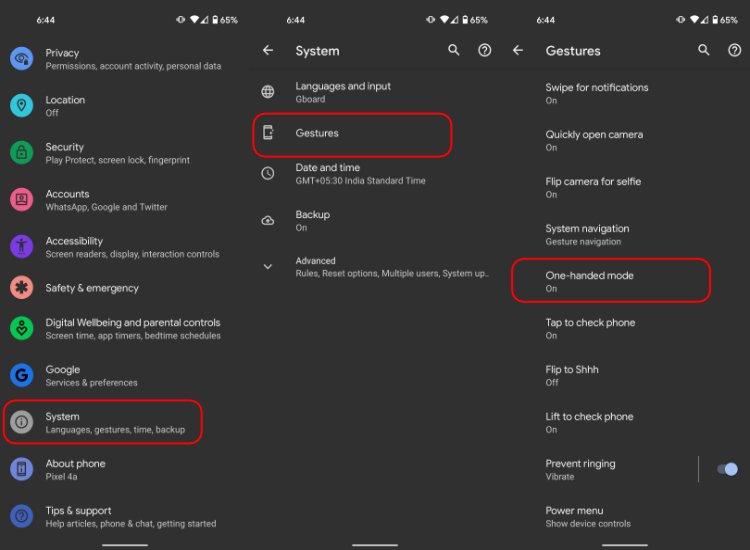Tap the Backup cloud icon
Screen dimensions: 750x550
click(x=267, y=220)
